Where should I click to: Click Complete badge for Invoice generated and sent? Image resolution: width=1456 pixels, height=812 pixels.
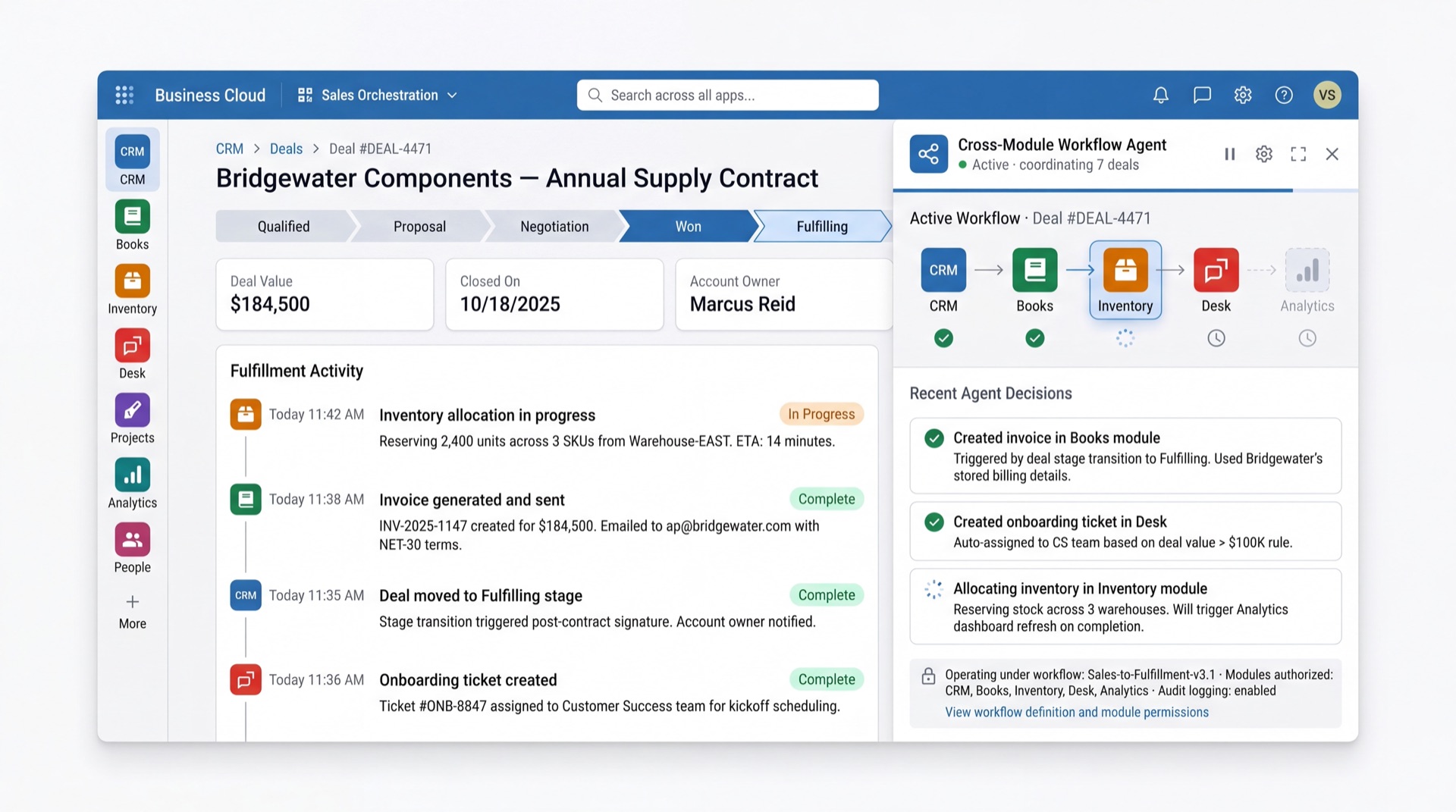[827, 499]
